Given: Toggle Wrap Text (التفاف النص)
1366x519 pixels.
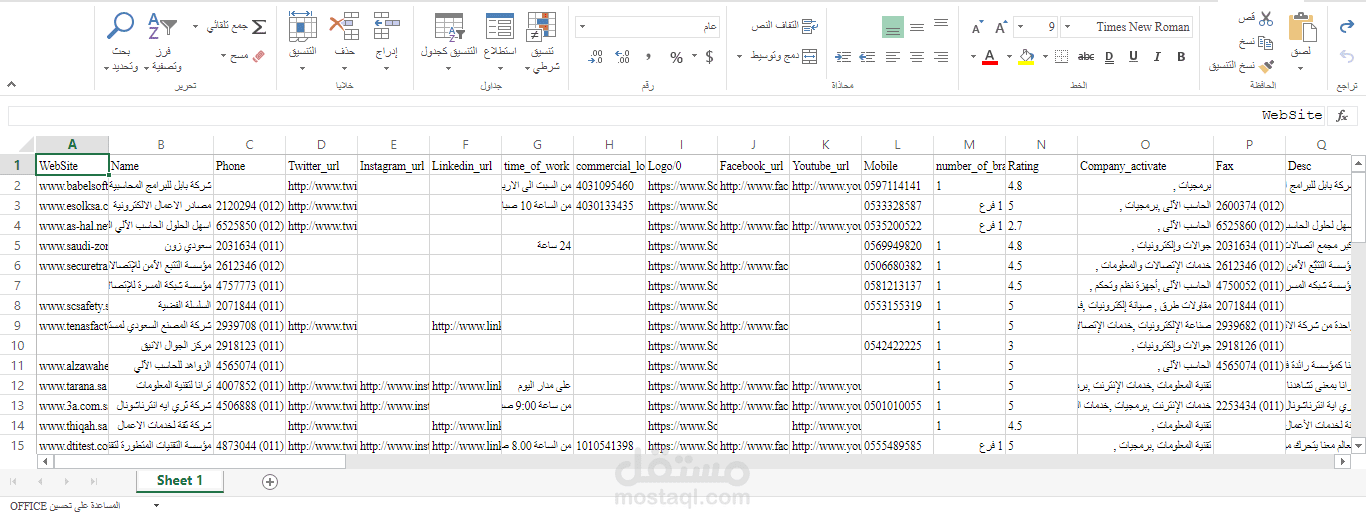Looking at the screenshot, I should (785, 25).
